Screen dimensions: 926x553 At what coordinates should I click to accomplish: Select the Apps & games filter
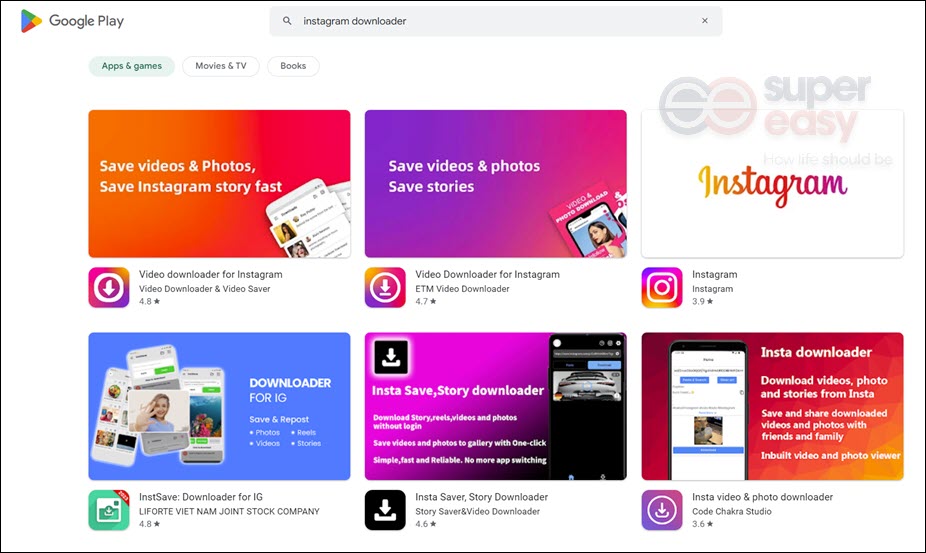(x=132, y=66)
